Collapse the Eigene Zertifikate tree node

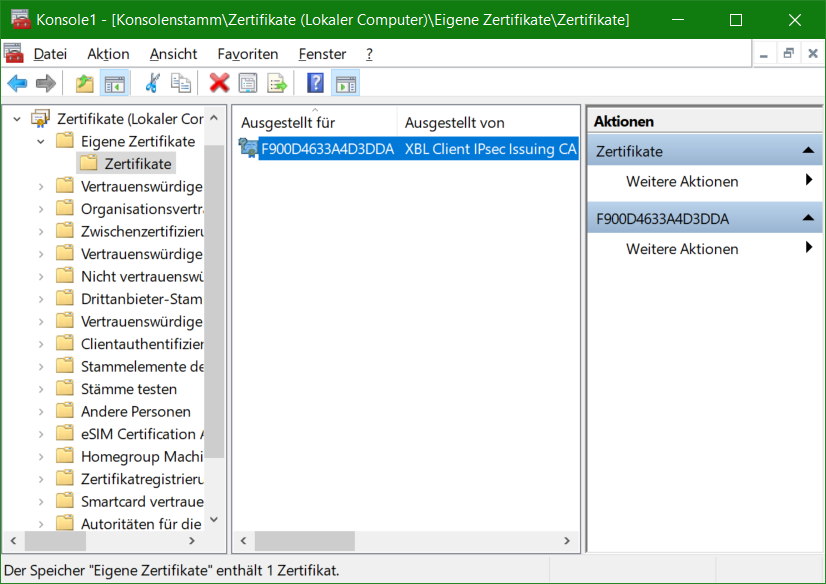(x=40, y=140)
